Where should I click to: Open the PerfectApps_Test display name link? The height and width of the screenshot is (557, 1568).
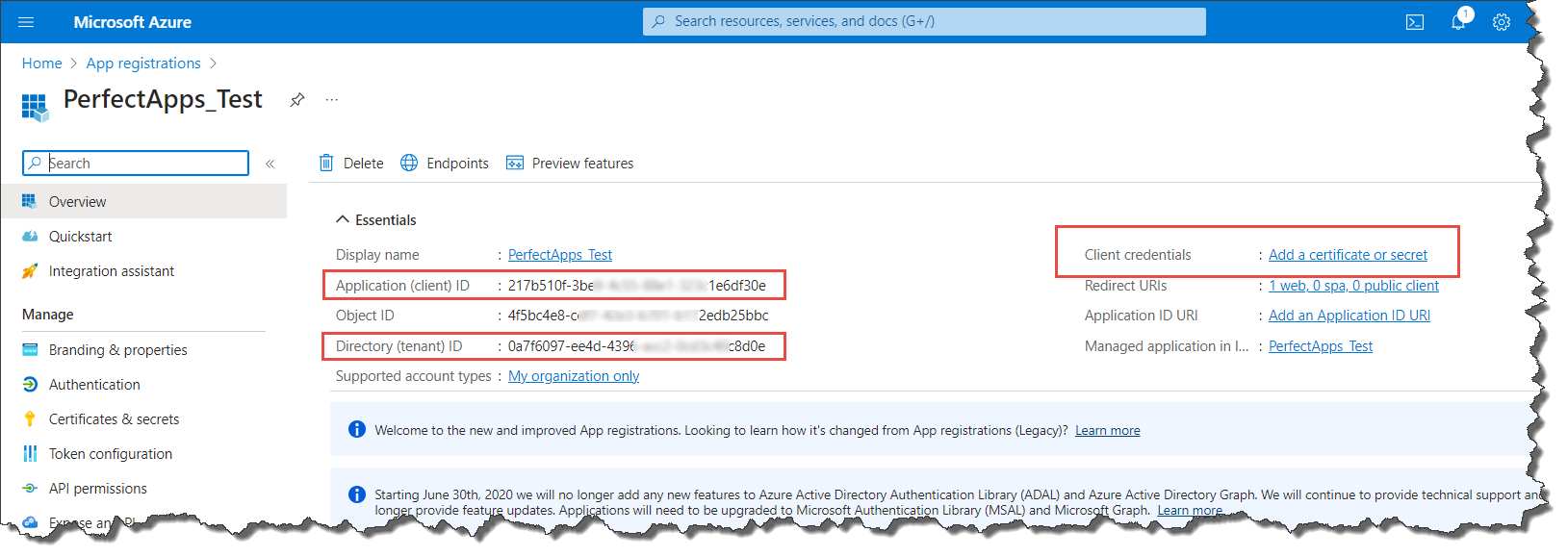coord(560,254)
